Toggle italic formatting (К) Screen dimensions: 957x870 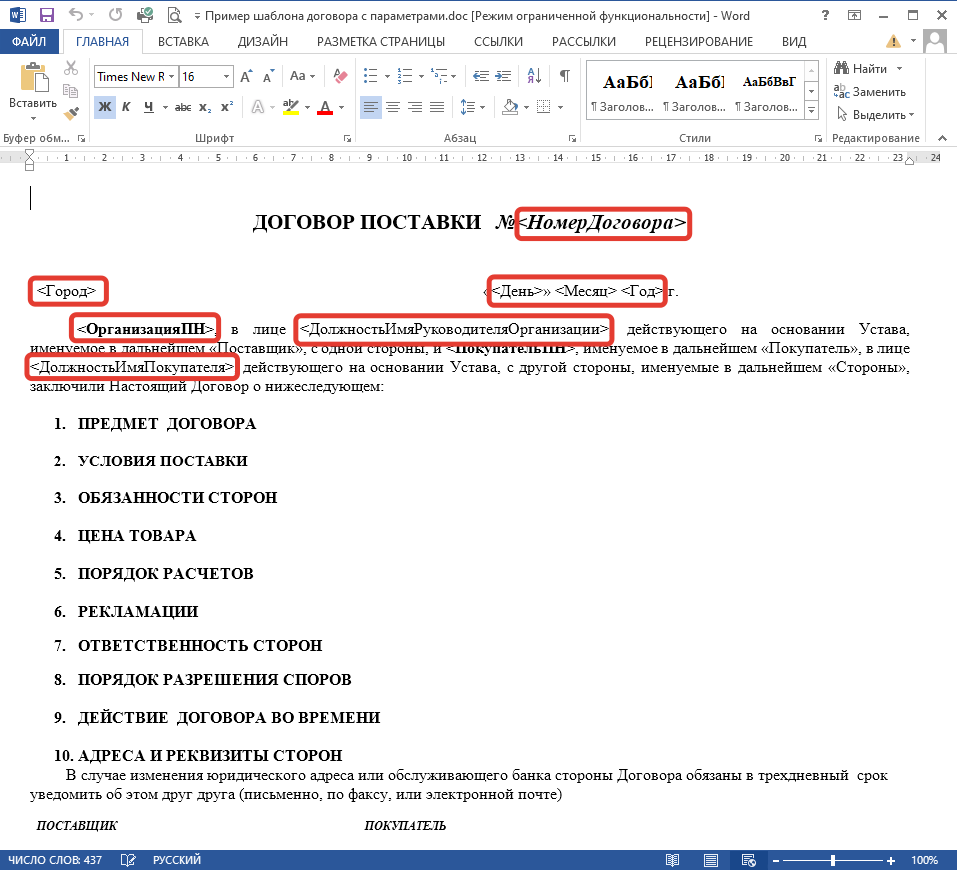126,107
